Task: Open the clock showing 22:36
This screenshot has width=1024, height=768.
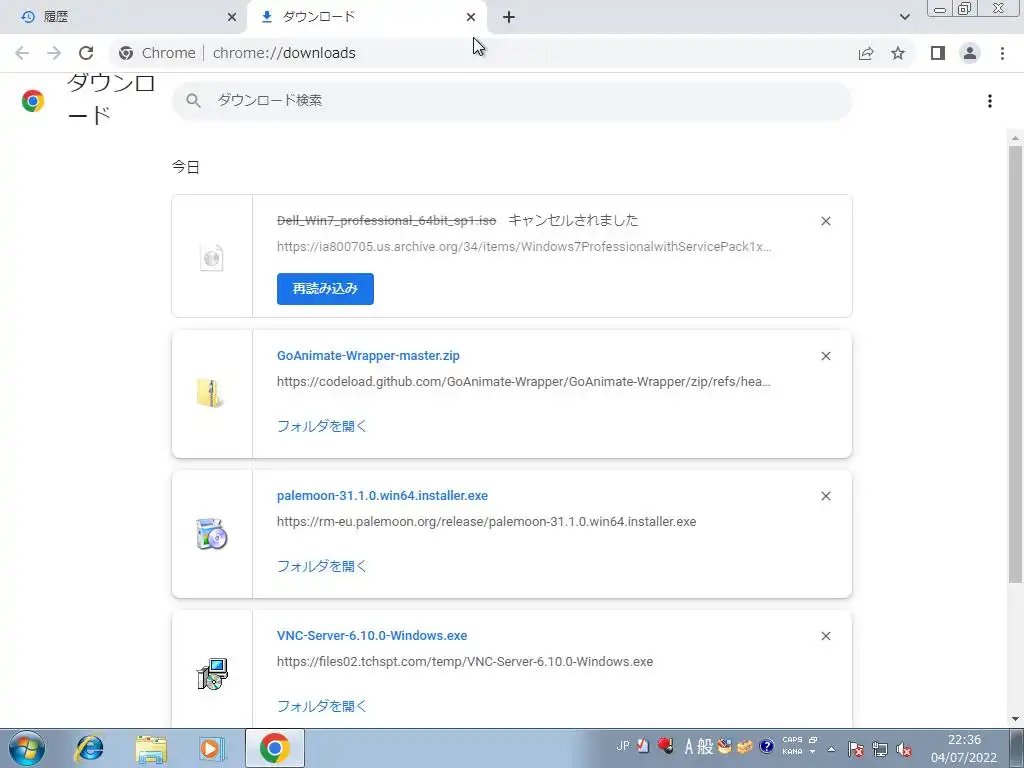Action: click(964, 748)
